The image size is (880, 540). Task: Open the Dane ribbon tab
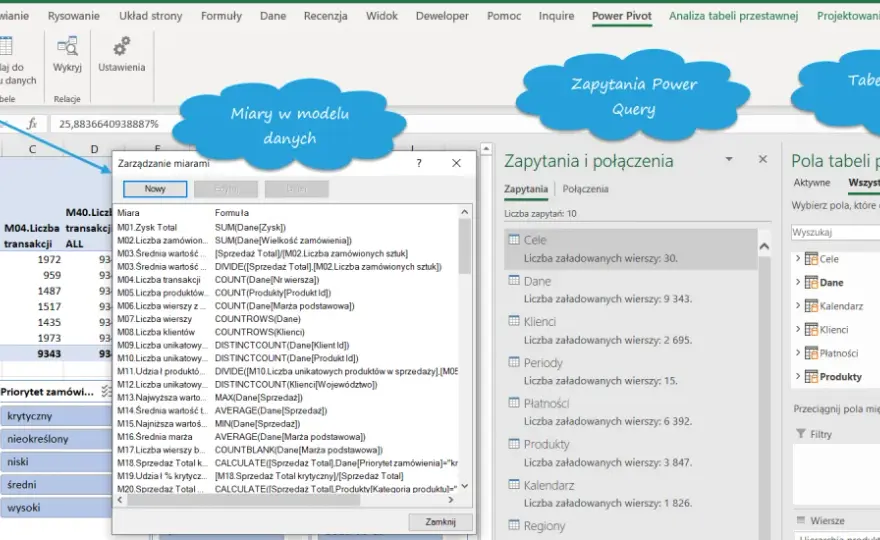coord(273,16)
